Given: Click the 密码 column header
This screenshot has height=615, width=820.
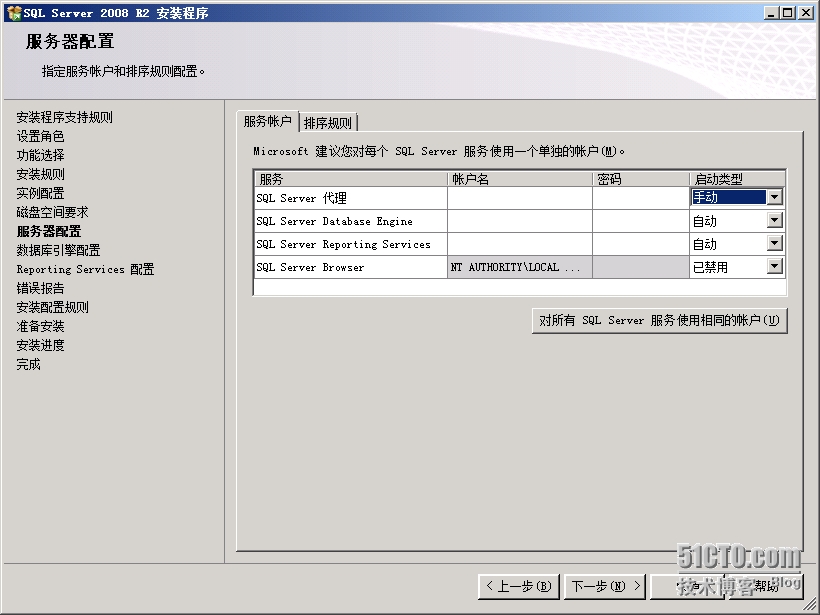Looking at the screenshot, I should pyautogui.click(x=641, y=179).
